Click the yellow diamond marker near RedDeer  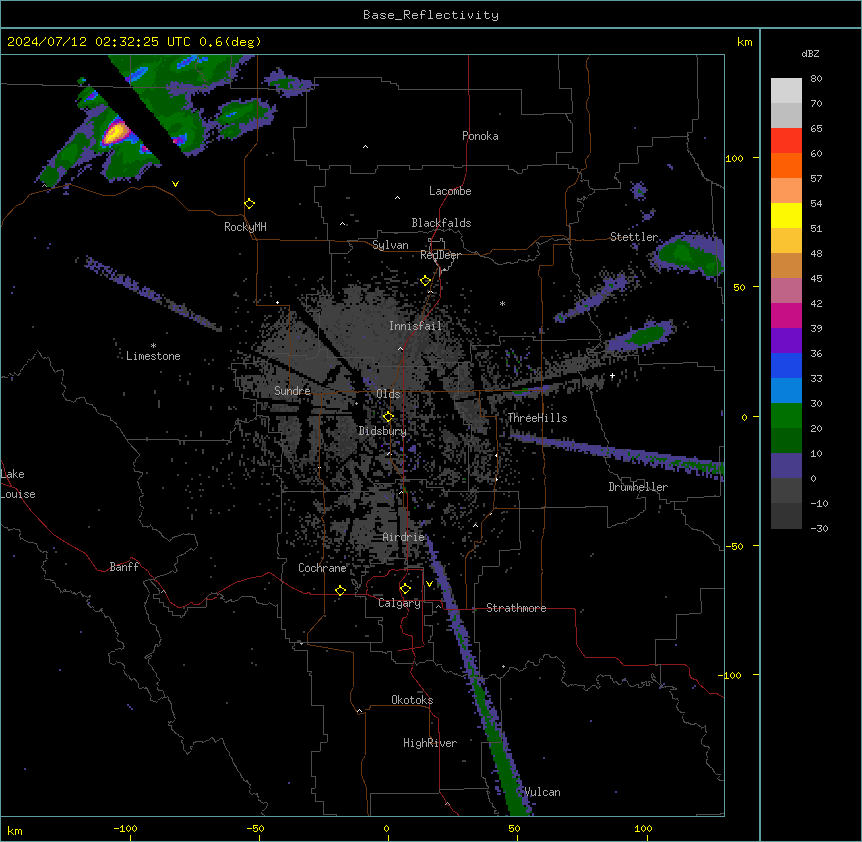[425, 281]
